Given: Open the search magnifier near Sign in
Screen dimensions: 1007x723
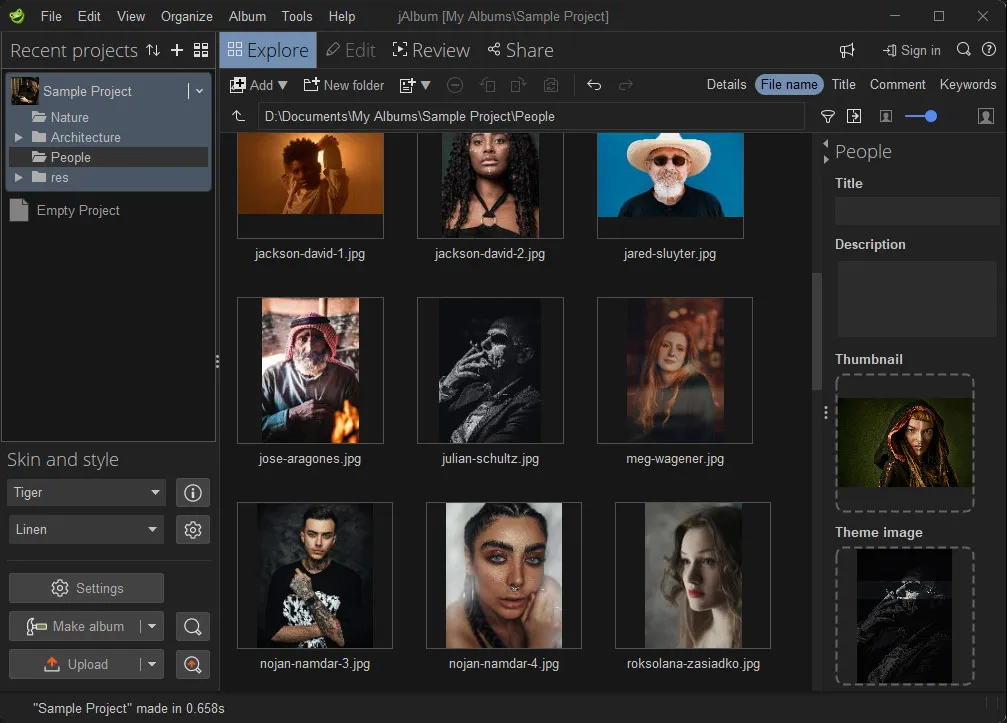Looking at the screenshot, I should click(x=962, y=50).
